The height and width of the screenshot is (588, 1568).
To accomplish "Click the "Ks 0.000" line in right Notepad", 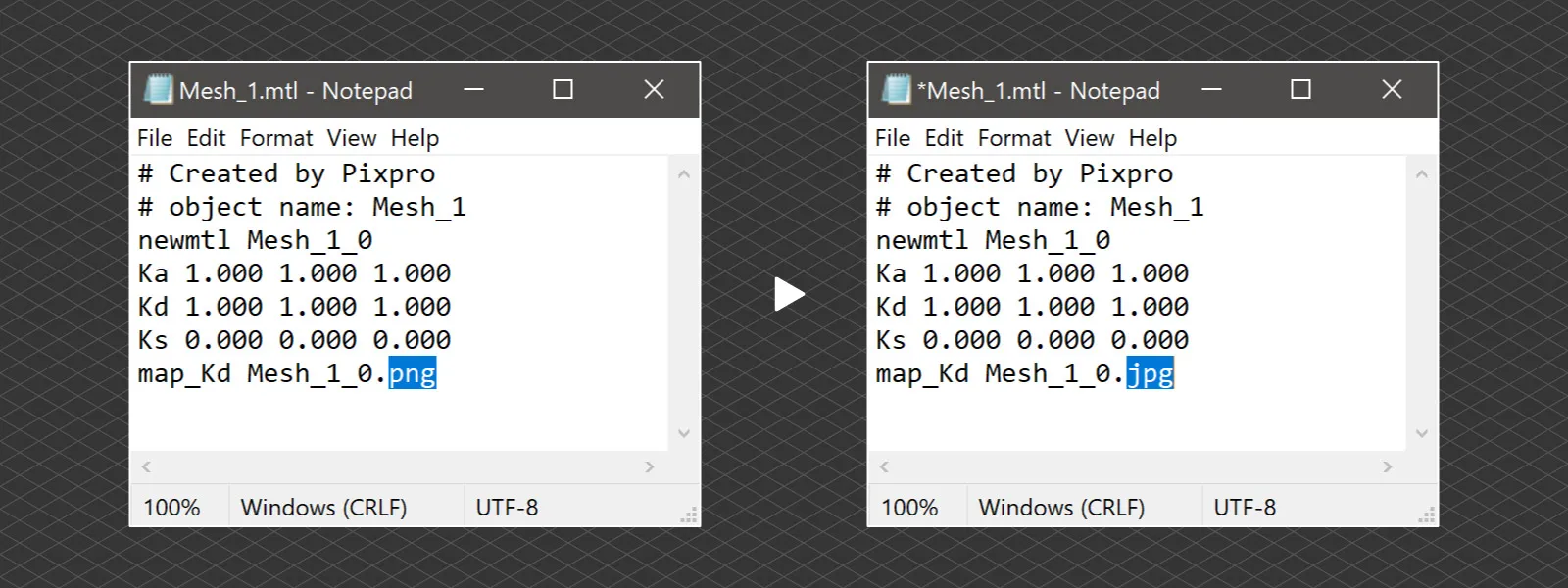I will click(x=1032, y=340).
